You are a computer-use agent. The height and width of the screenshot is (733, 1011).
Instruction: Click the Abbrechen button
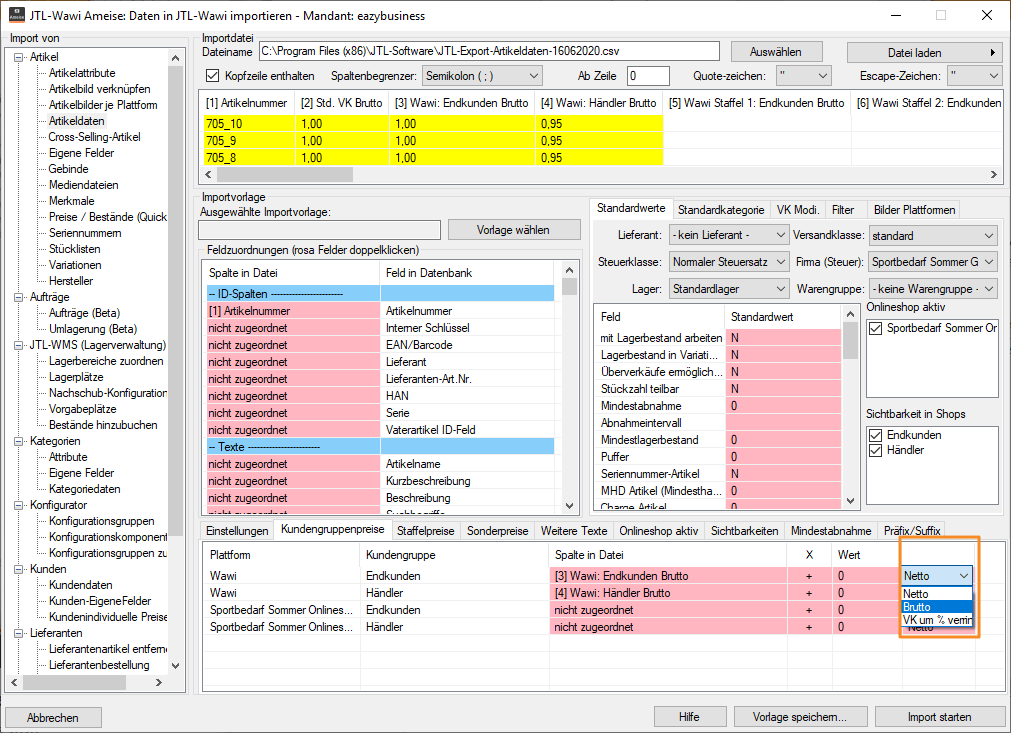(53, 718)
